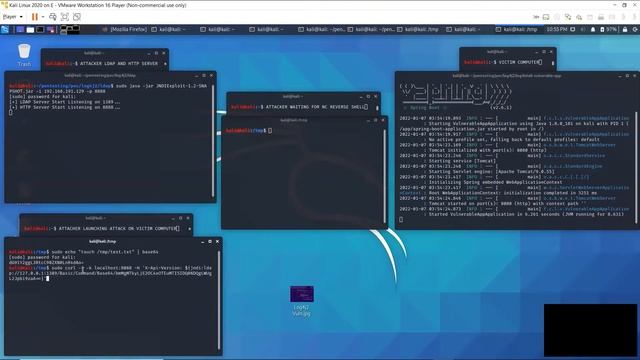Viewport: 640px width, 360px height.
Task: Click the display icon beside the clock
Action: [573, 29]
